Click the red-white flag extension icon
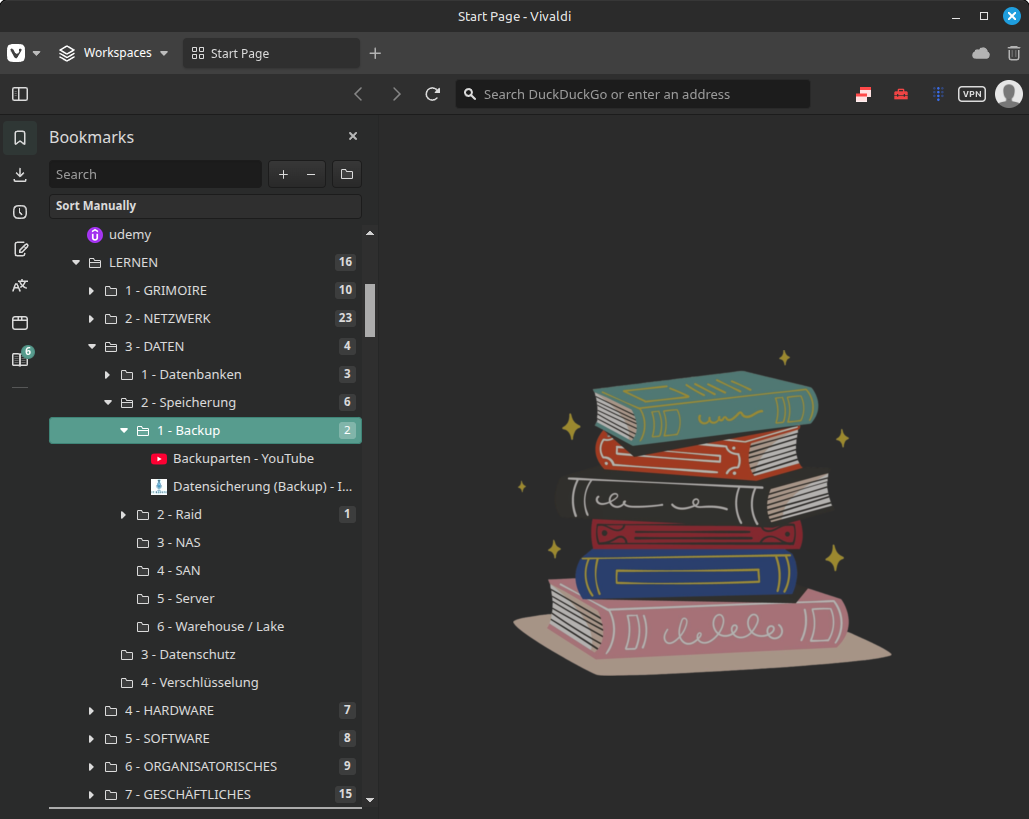The height and width of the screenshot is (819, 1029). click(864, 94)
